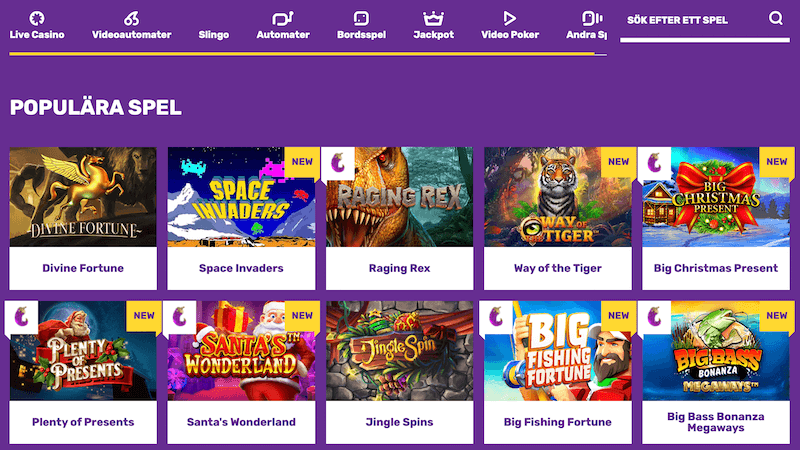800x450 pixels.
Task: Go to Videoautomater tab label
Action: click(131, 35)
